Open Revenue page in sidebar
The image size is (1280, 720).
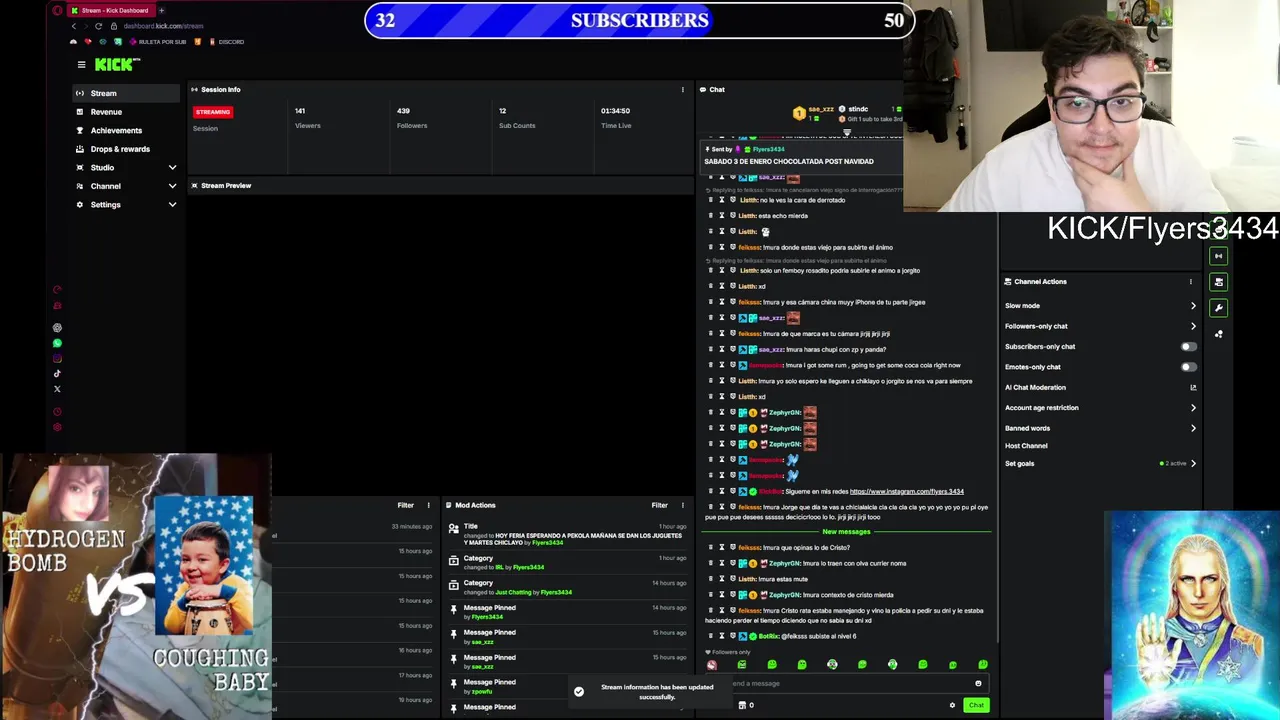pos(126,112)
